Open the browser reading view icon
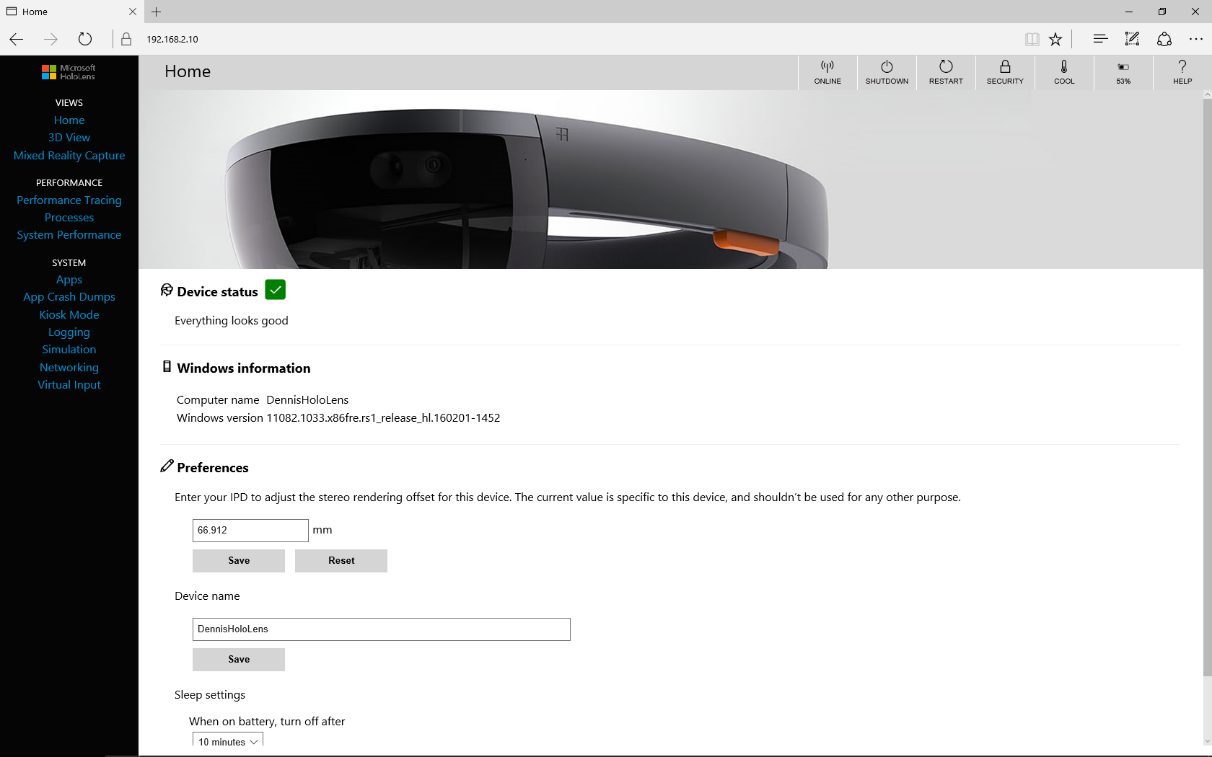 tap(1032, 39)
